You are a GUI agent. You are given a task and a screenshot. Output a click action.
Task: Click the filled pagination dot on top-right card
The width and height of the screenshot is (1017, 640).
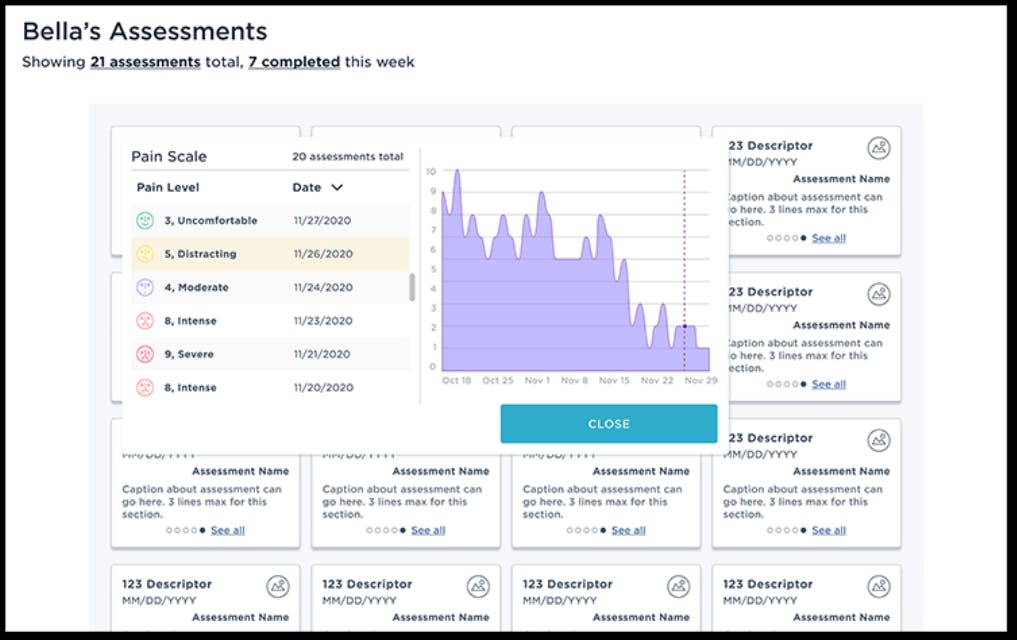(804, 239)
